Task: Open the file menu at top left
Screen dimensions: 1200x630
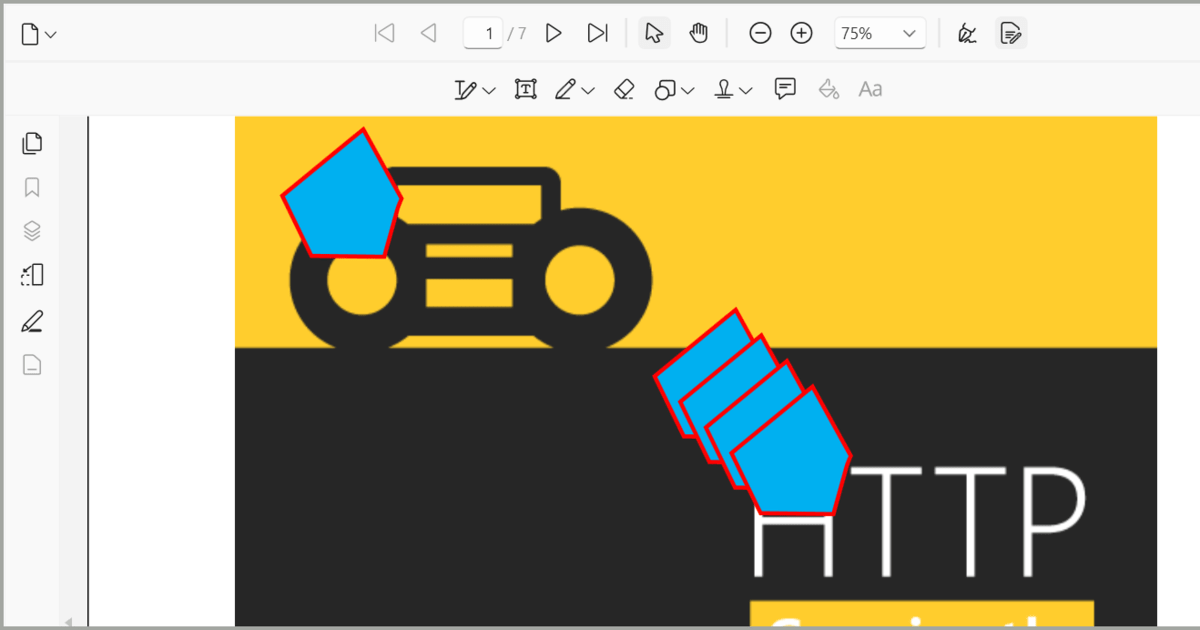Action: point(32,33)
